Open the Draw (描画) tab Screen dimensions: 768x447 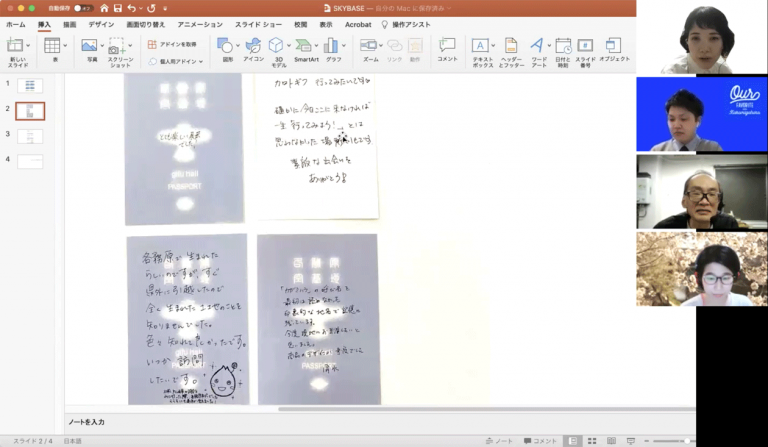[70, 24]
